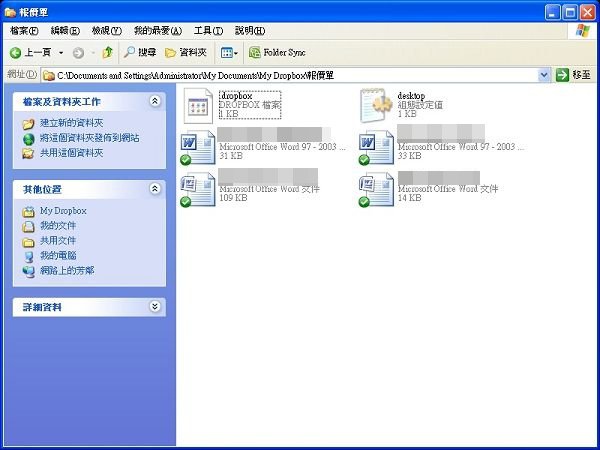Toggle the Folders (資料夾) pane button
Image resolution: width=600 pixels, height=450 pixels.
(x=185, y=52)
